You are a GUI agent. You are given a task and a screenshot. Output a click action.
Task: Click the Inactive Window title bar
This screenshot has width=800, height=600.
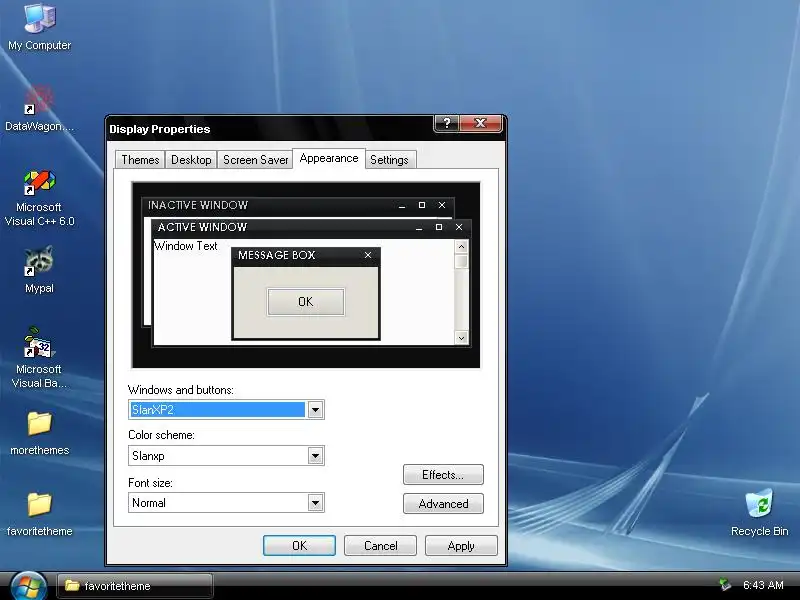pos(298,205)
